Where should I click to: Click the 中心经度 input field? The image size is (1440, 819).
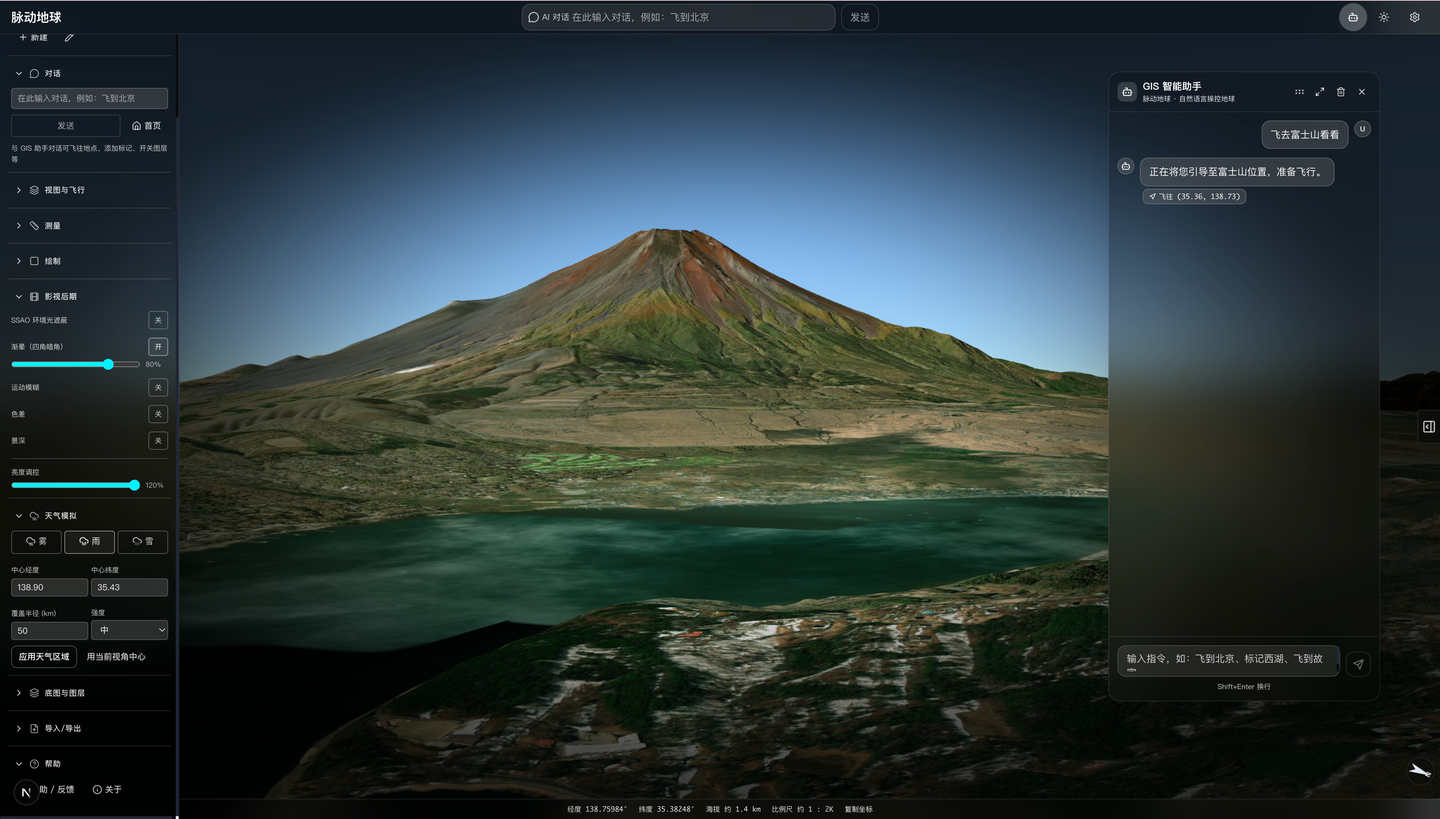point(50,587)
